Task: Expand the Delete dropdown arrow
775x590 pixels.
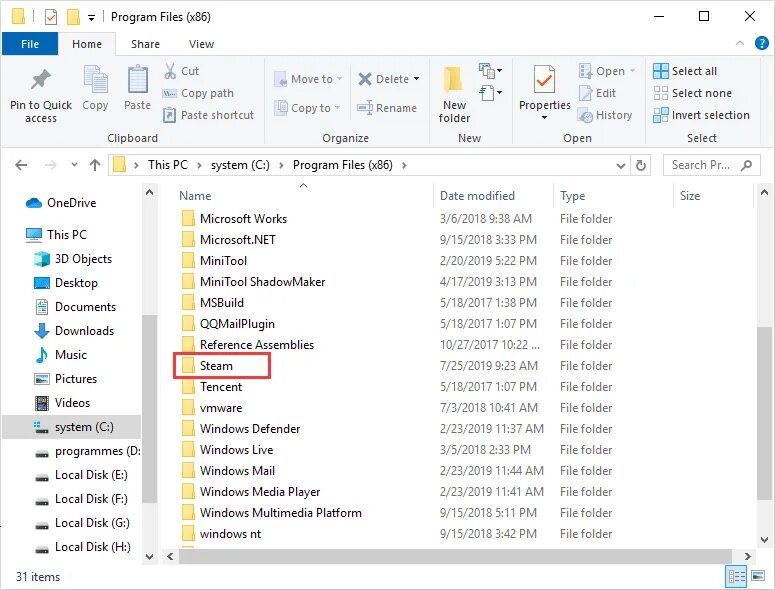Action: 417,79
